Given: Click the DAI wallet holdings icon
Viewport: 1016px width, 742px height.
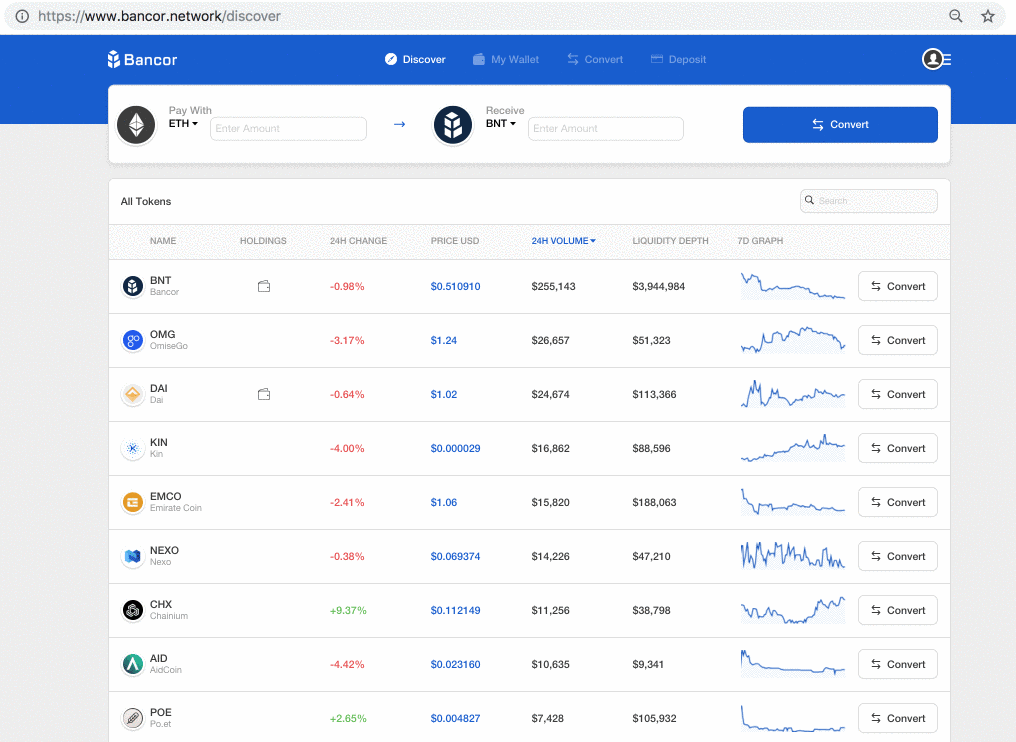Looking at the screenshot, I should pyautogui.click(x=264, y=394).
